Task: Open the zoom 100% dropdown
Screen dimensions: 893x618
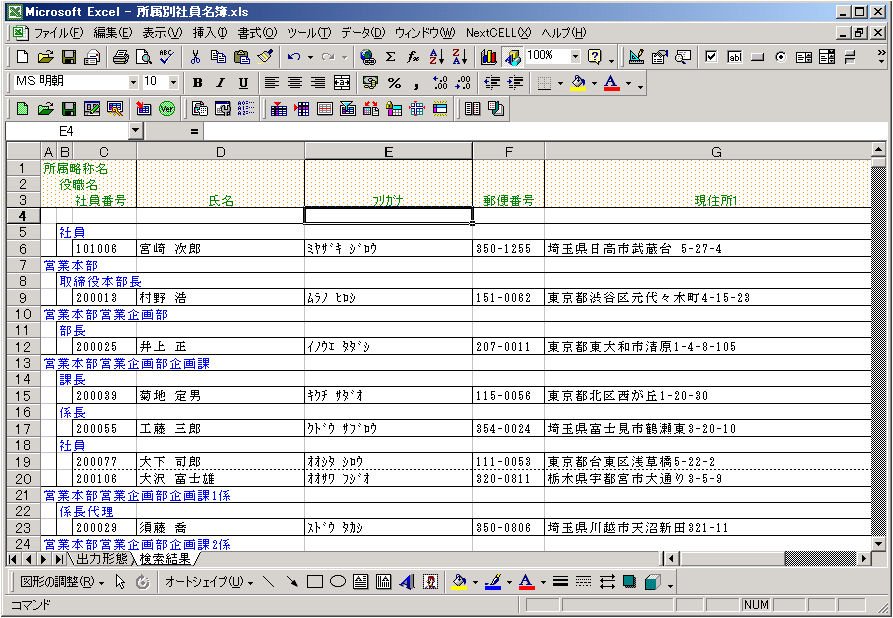Action: (575, 56)
